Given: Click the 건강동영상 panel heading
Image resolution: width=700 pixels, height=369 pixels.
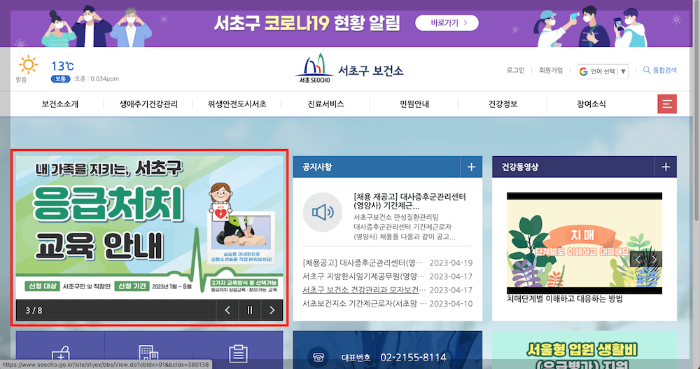Looking at the screenshot, I should pyautogui.click(x=520, y=167).
